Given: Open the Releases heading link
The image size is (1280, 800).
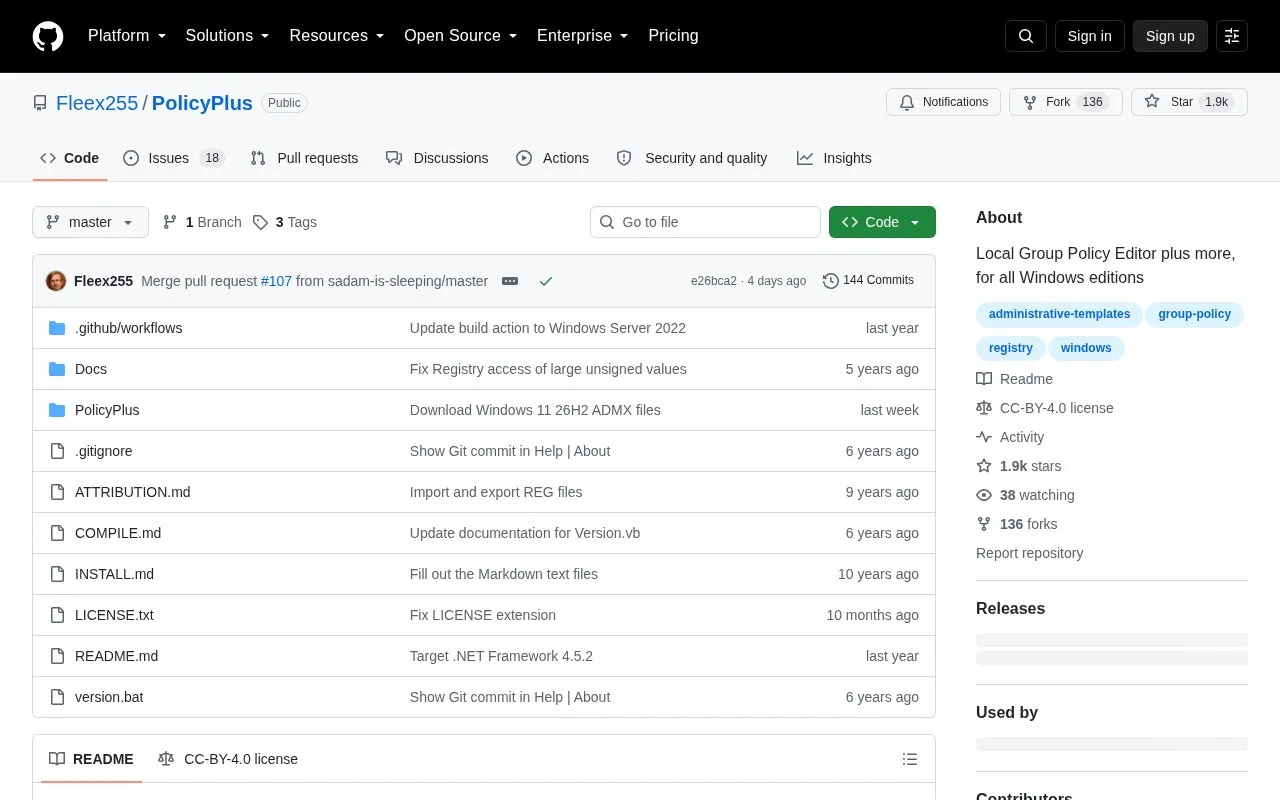Looking at the screenshot, I should click(1010, 608).
